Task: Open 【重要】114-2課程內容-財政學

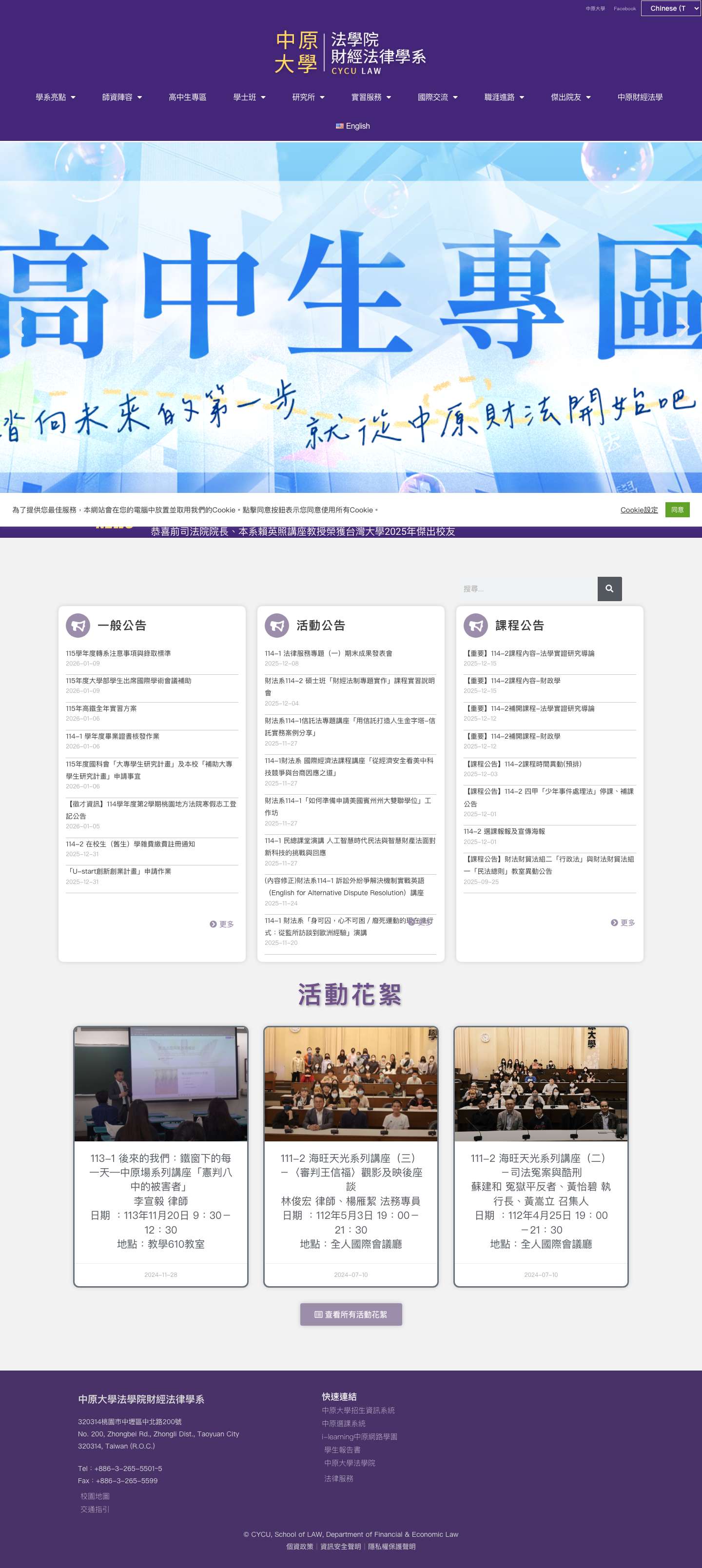Action: (512, 681)
